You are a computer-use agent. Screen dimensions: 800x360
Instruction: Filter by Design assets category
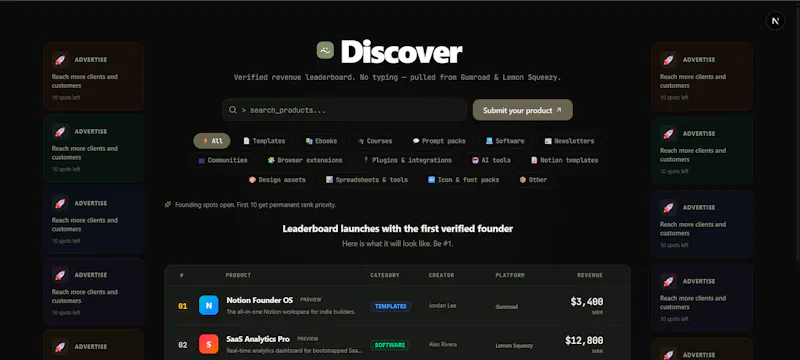[277, 179]
